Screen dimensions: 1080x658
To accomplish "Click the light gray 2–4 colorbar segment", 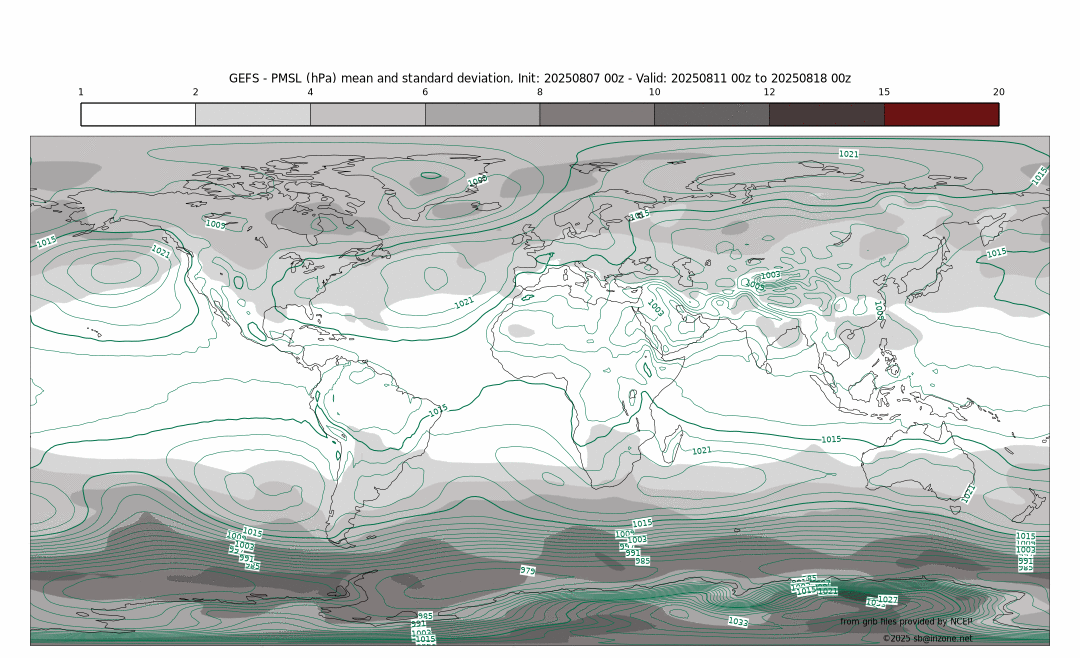I will 252,114.
